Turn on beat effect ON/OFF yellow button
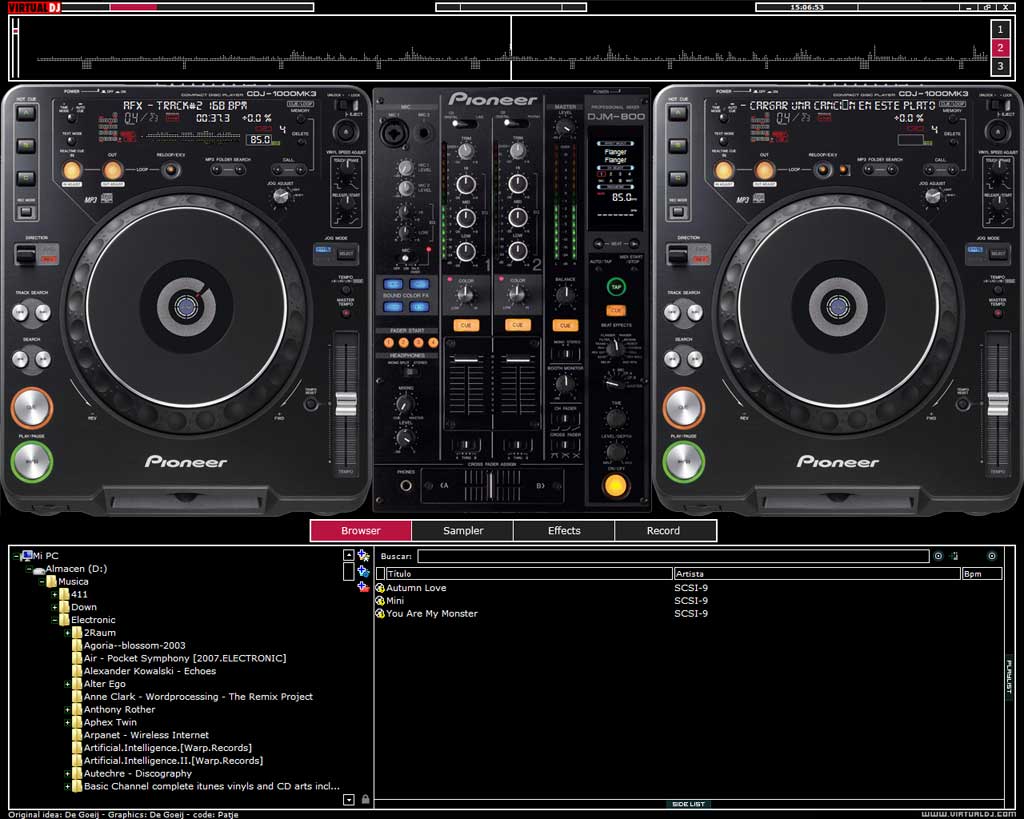Image resolution: width=1024 pixels, height=819 pixels. [x=615, y=485]
